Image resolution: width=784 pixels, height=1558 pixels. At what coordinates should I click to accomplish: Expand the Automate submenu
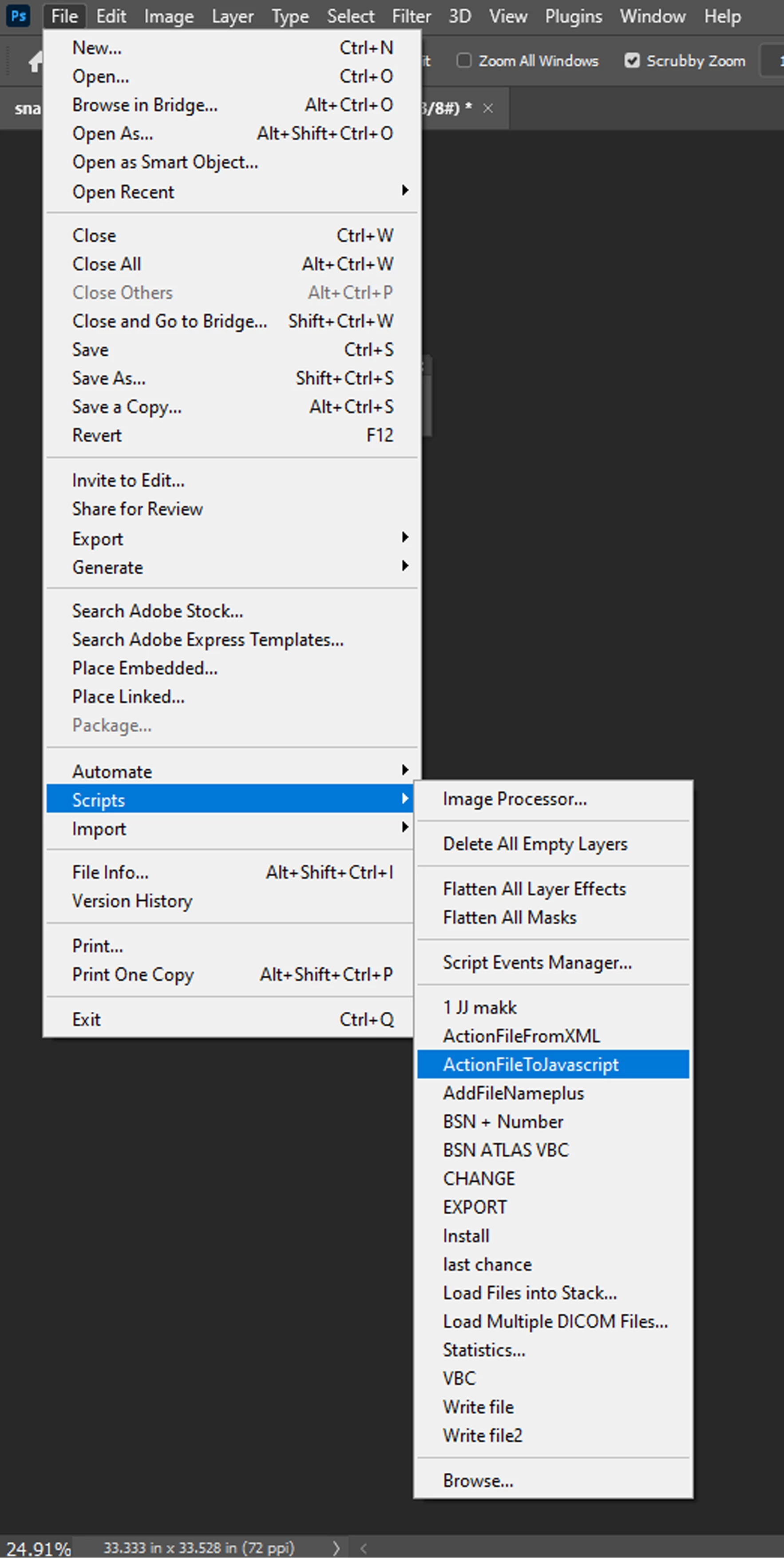pos(232,771)
